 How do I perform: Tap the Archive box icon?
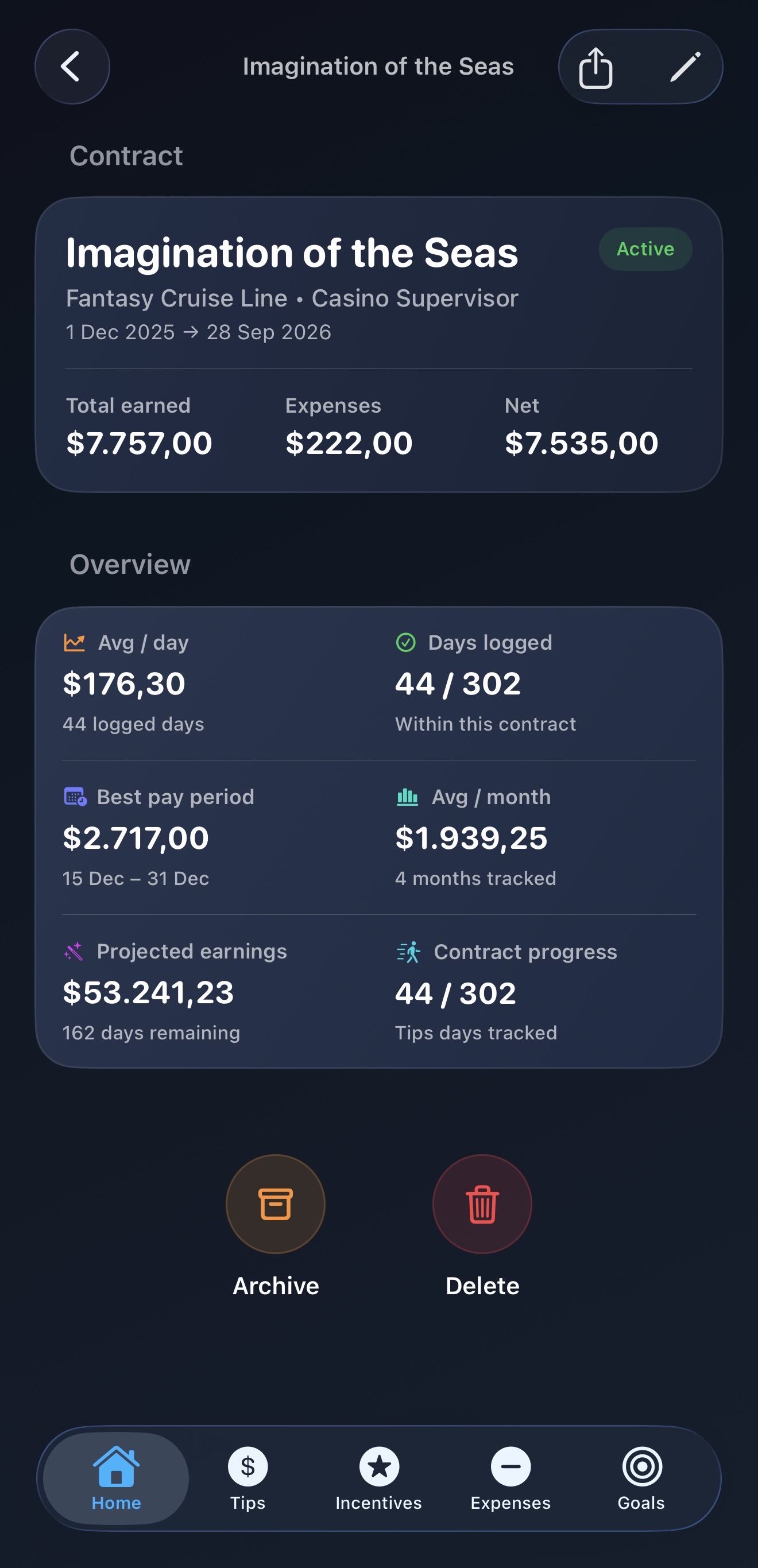tap(275, 1204)
